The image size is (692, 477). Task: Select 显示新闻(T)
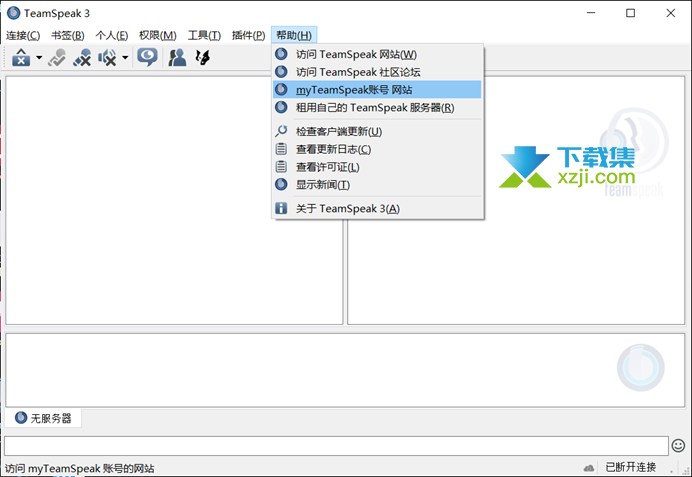[377, 184]
